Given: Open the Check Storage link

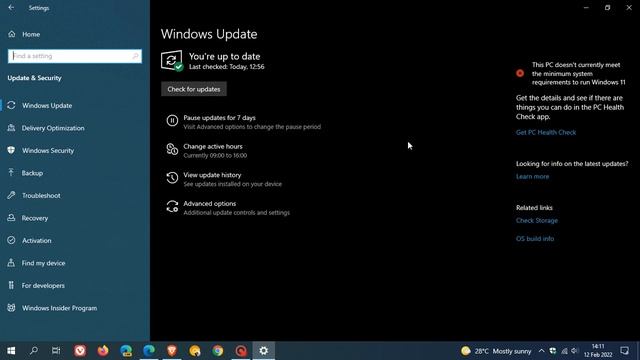Looking at the screenshot, I should (x=537, y=220).
